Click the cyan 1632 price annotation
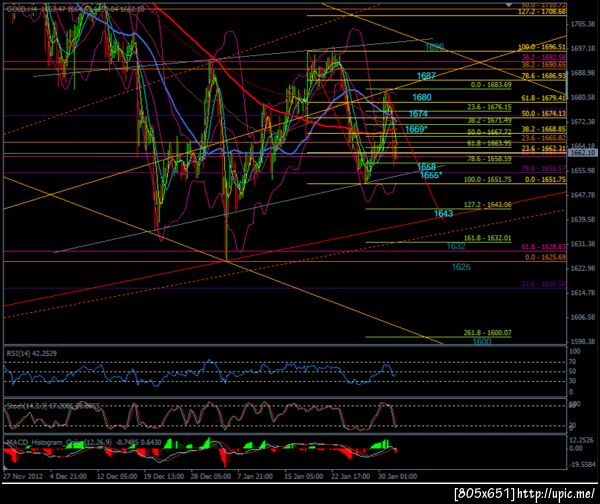 [x=456, y=246]
